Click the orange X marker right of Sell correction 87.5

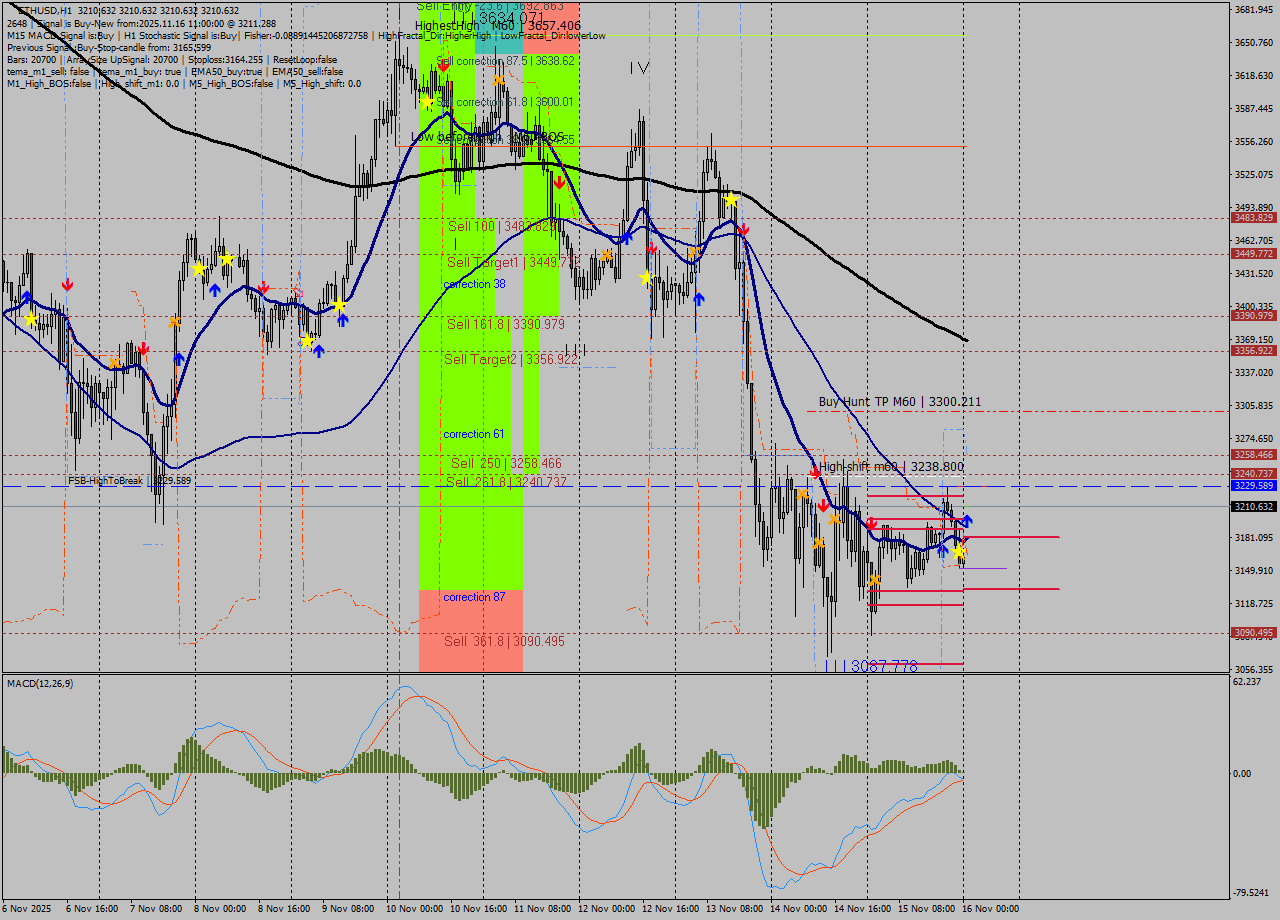click(498, 80)
